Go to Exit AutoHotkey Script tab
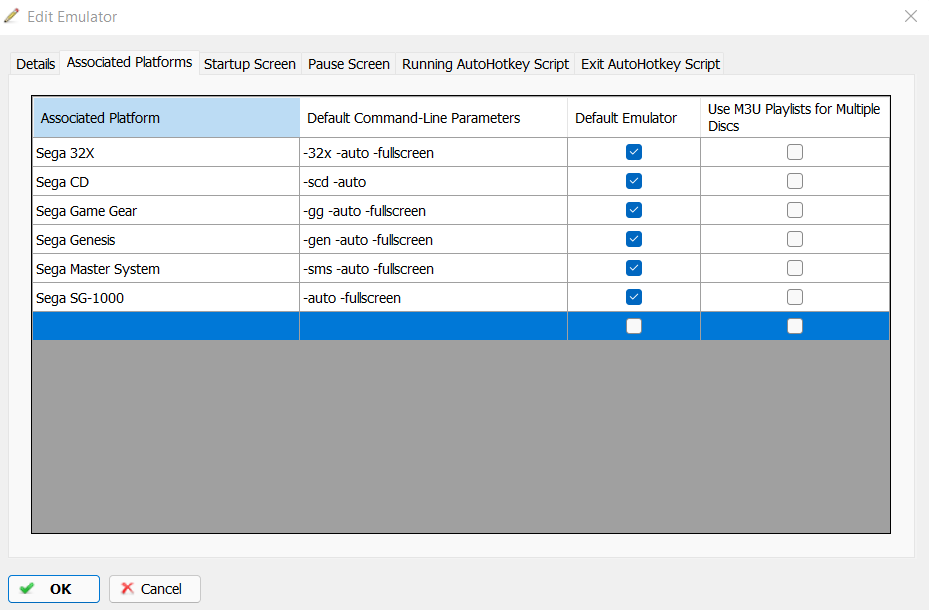Screen dimensions: 929x610 pos(650,64)
